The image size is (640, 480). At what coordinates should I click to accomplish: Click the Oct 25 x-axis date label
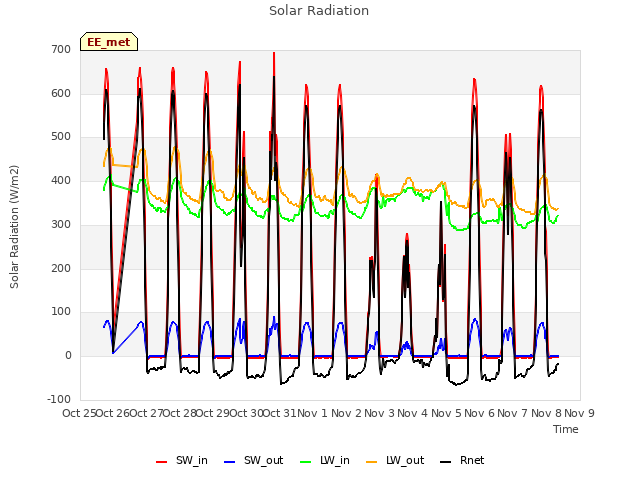point(79,413)
